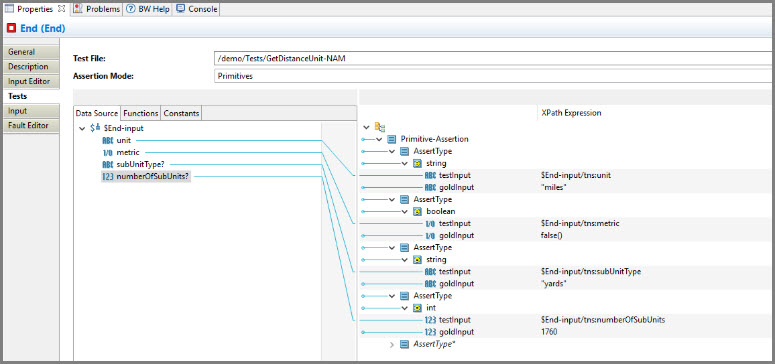The image size is (775, 364).
Task: Click the Assertion Mode field showing Primitives
Action: [x=492, y=77]
